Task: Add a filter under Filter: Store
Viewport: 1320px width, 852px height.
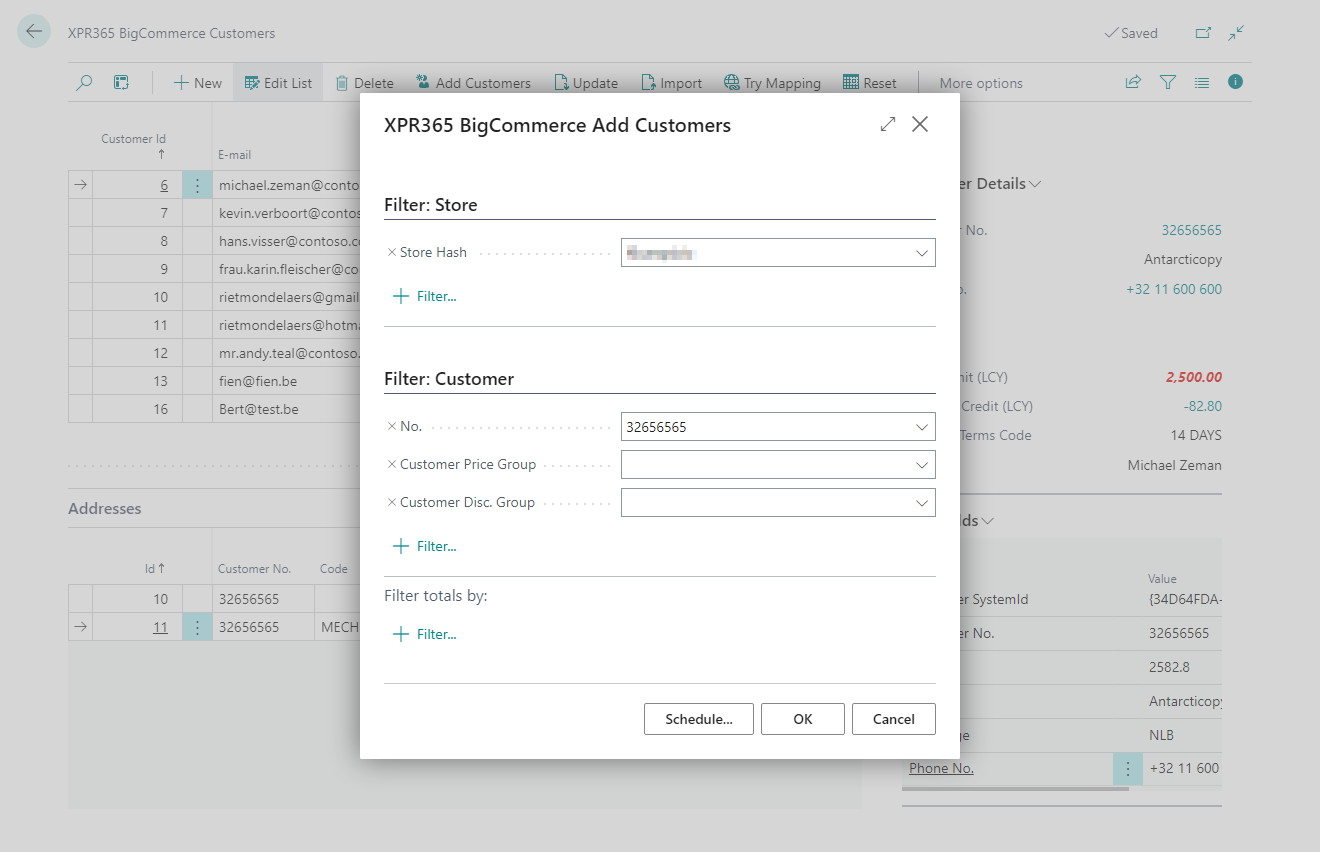Action: point(425,296)
